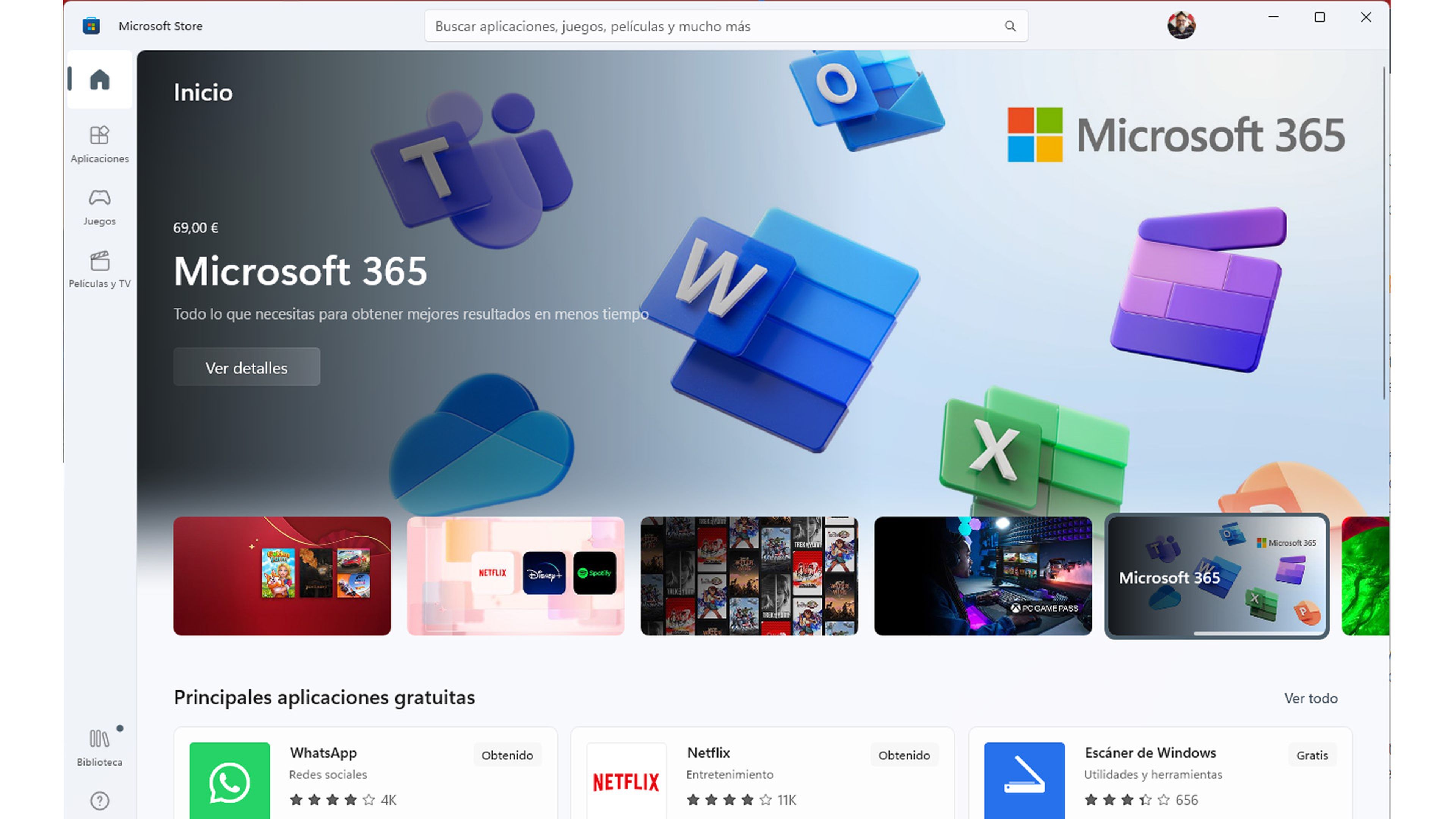1456x819 pixels.
Task: Open the user profile avatar
Action: coord(1181,25)
